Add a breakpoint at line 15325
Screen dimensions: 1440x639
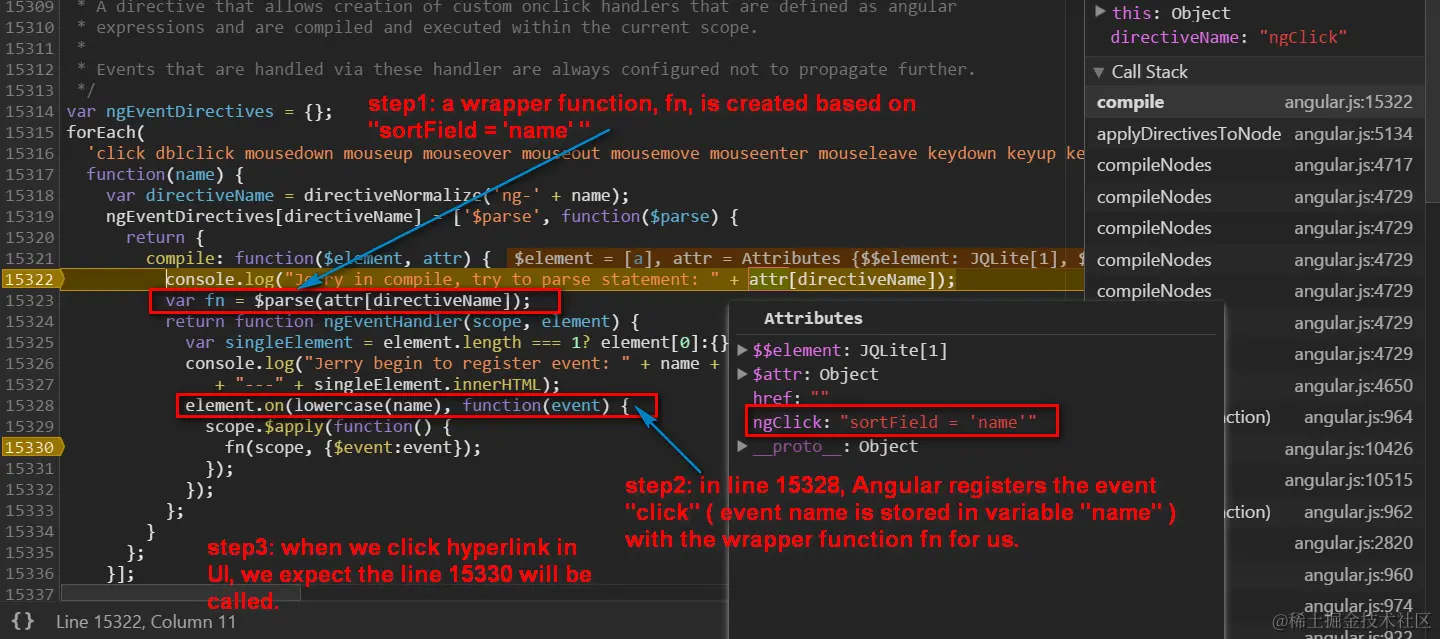pos(29,342)
